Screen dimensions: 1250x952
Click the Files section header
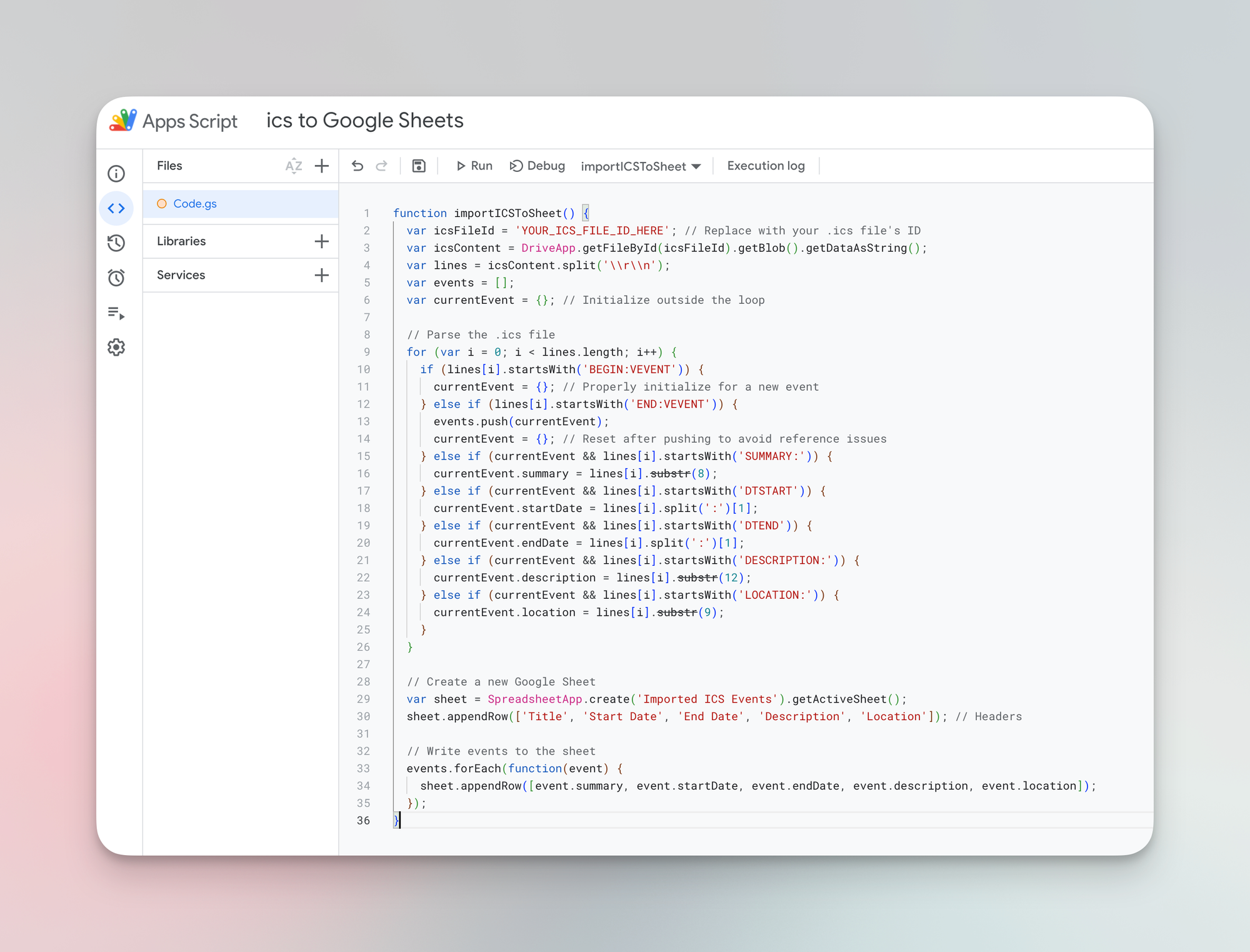click(169, 166)
